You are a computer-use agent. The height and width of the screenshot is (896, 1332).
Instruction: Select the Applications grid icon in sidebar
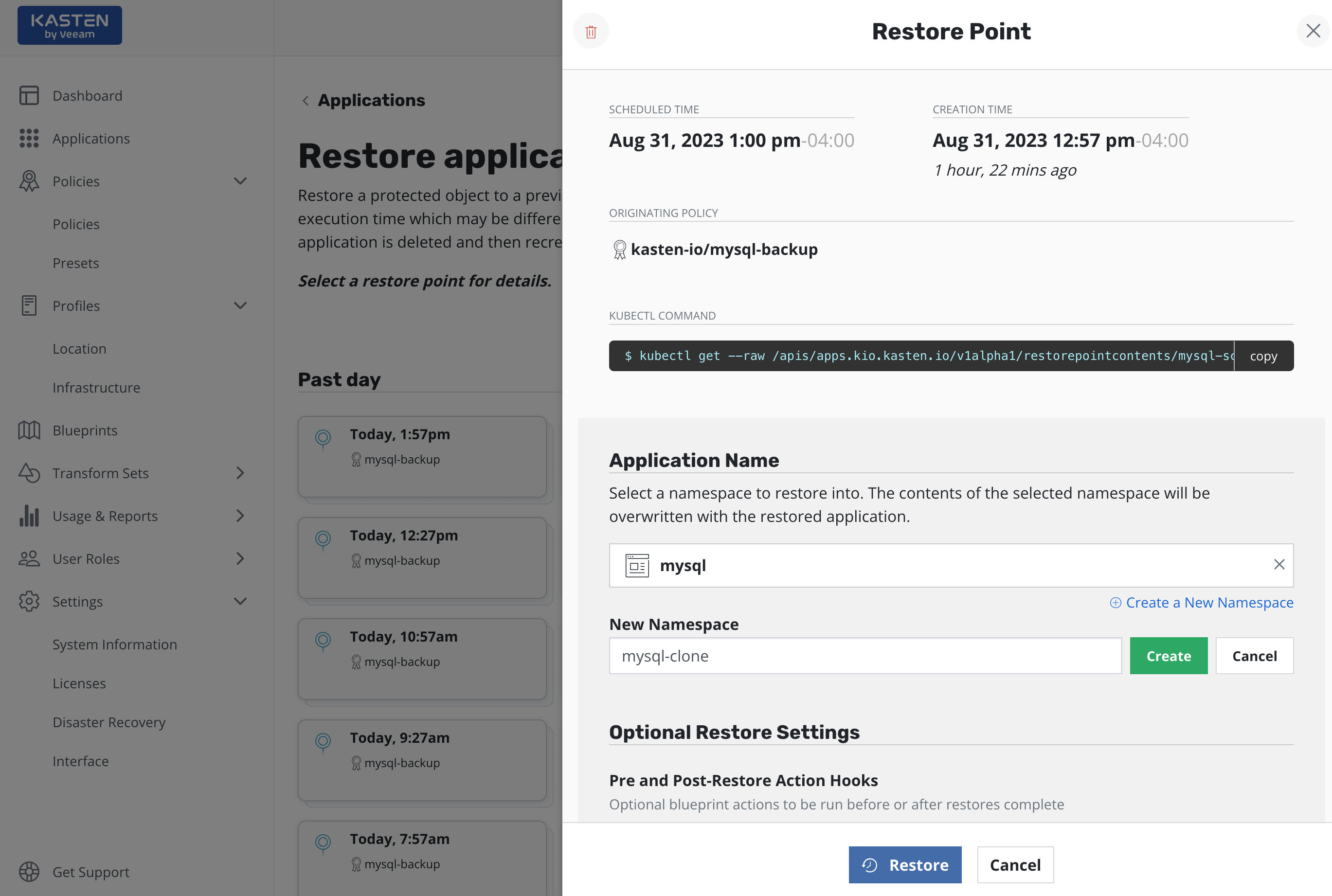29,138
